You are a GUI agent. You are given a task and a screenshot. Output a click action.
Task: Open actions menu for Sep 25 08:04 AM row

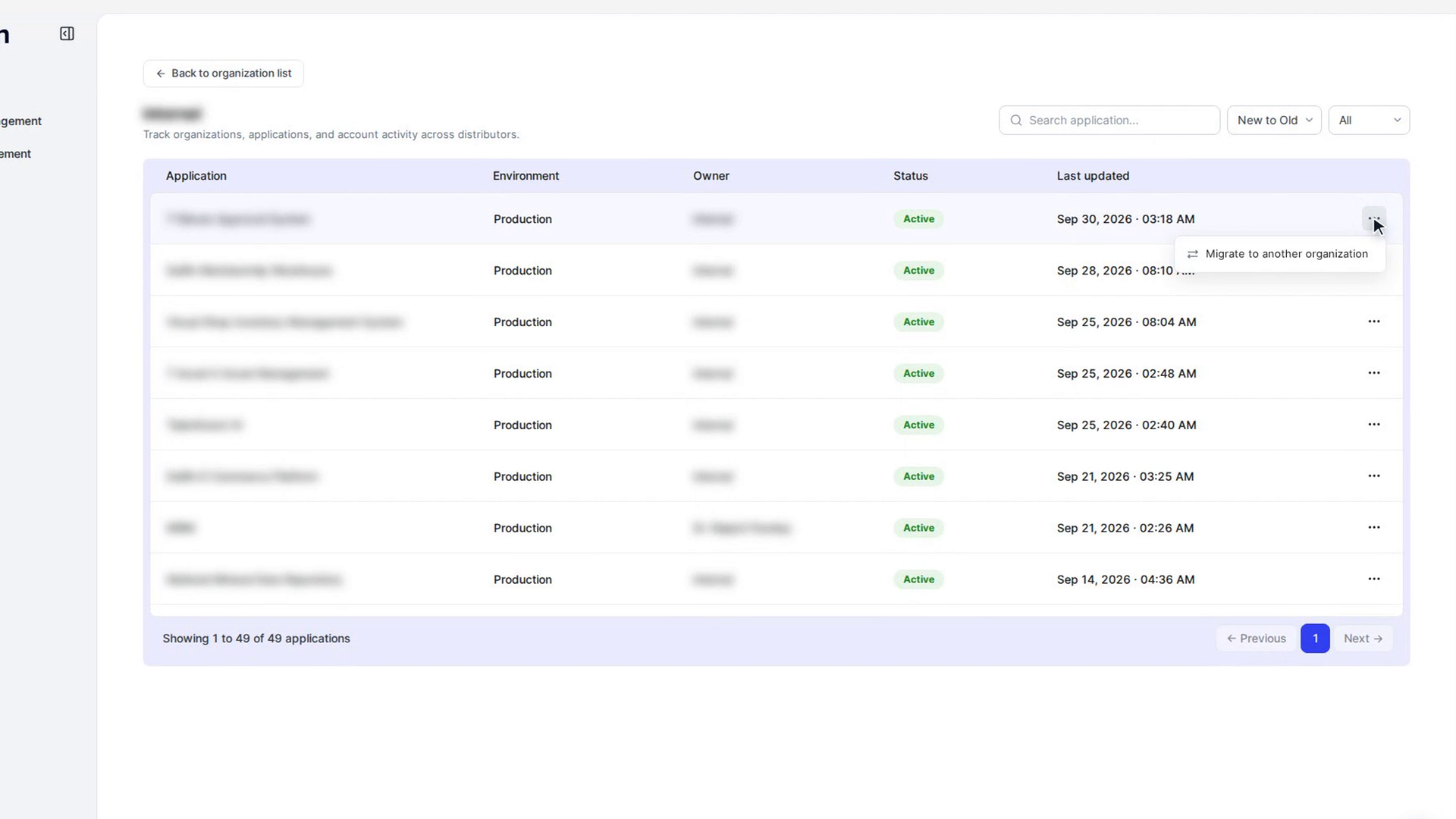(1373, 322)
